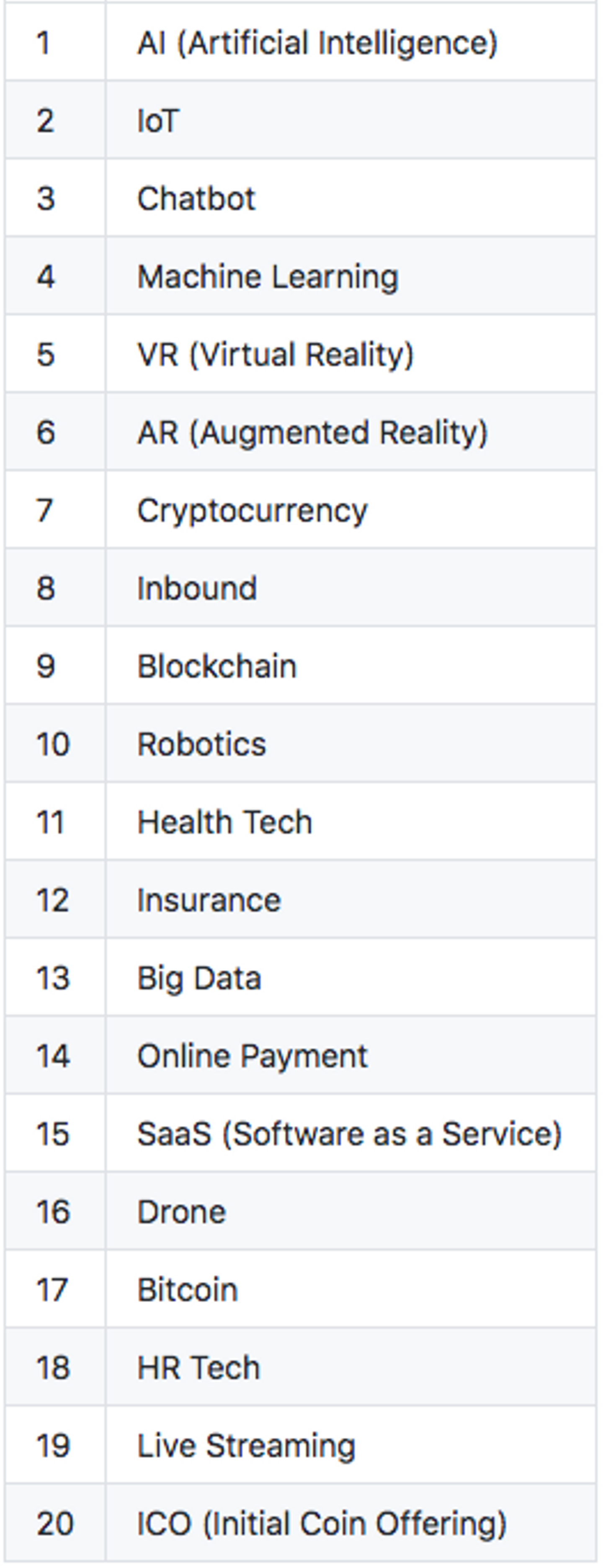Select the 'Robotics' cell
The height and width of the screenshot is (1568, 603).
[201, 744]
